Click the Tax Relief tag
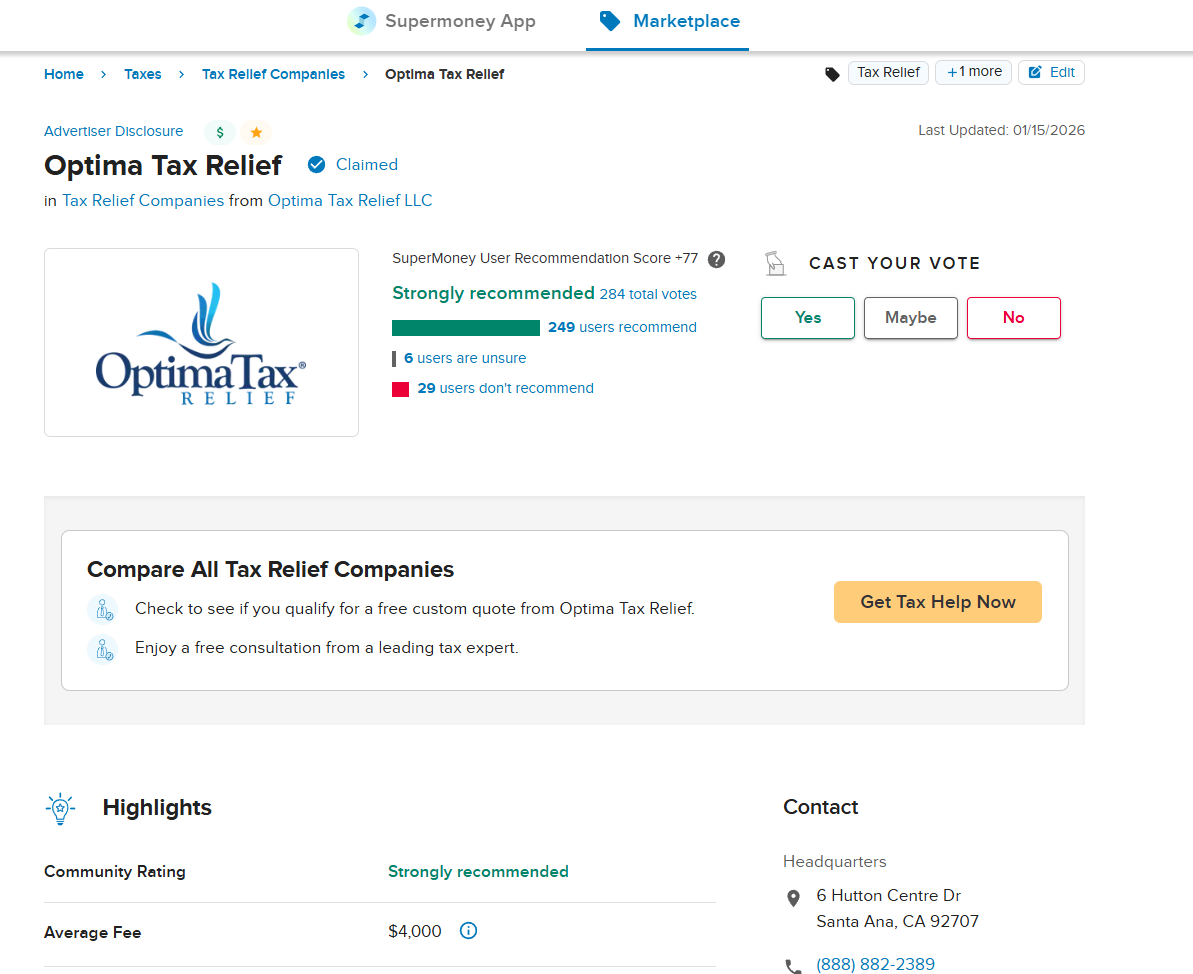Screen dimensions: 1193x974 pos(888,72)
